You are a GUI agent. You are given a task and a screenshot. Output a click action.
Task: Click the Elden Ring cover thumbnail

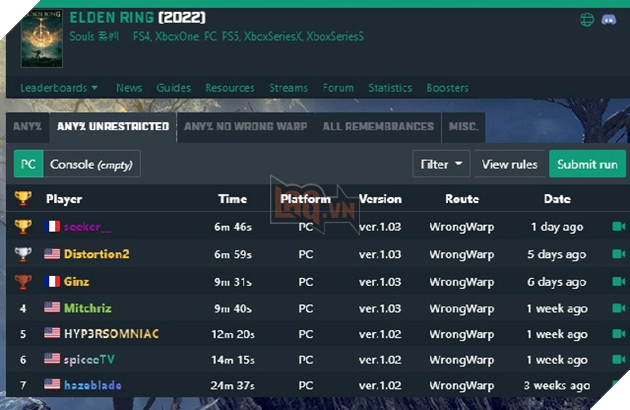point(41,37)
